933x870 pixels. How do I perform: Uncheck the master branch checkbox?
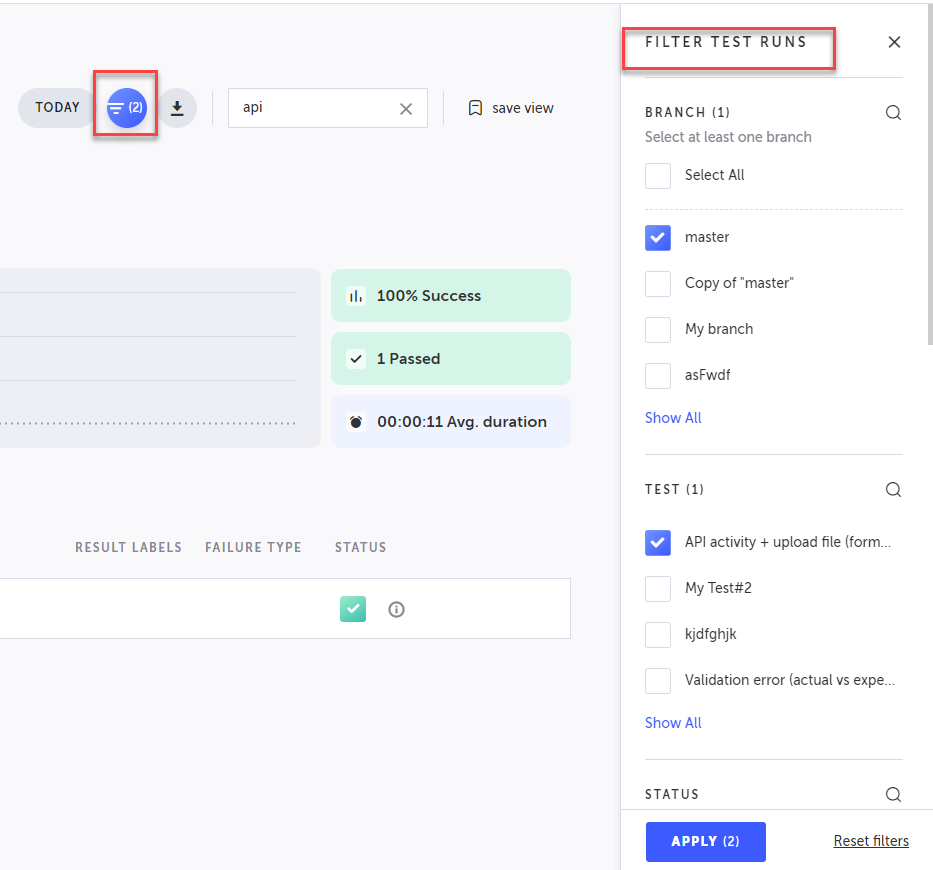(658, 238)
